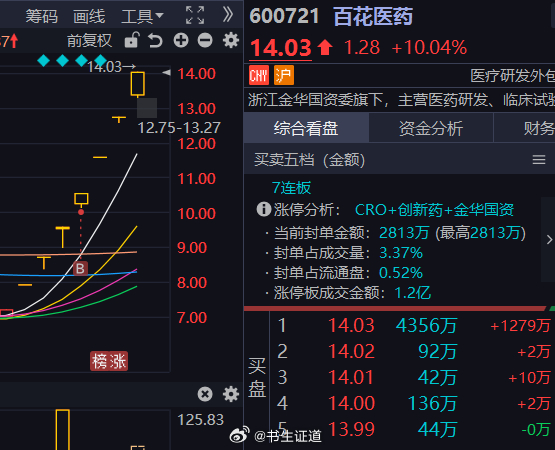The width and height of the screenshot is (555, 450).
Task: Click the latest candlestick on the chart
Action: pos(137,84)
